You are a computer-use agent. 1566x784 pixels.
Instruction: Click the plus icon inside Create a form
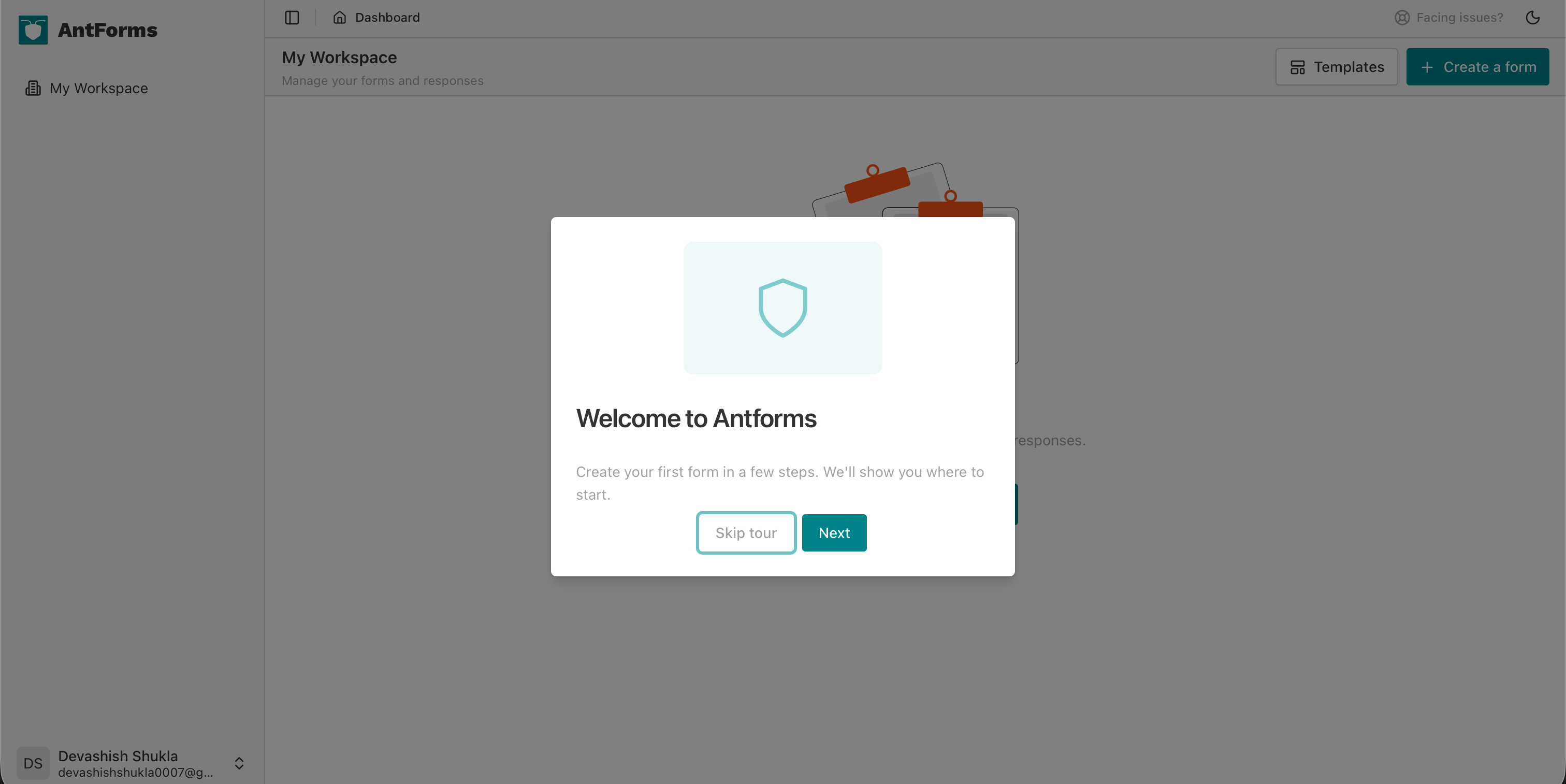pos(1427,67)
